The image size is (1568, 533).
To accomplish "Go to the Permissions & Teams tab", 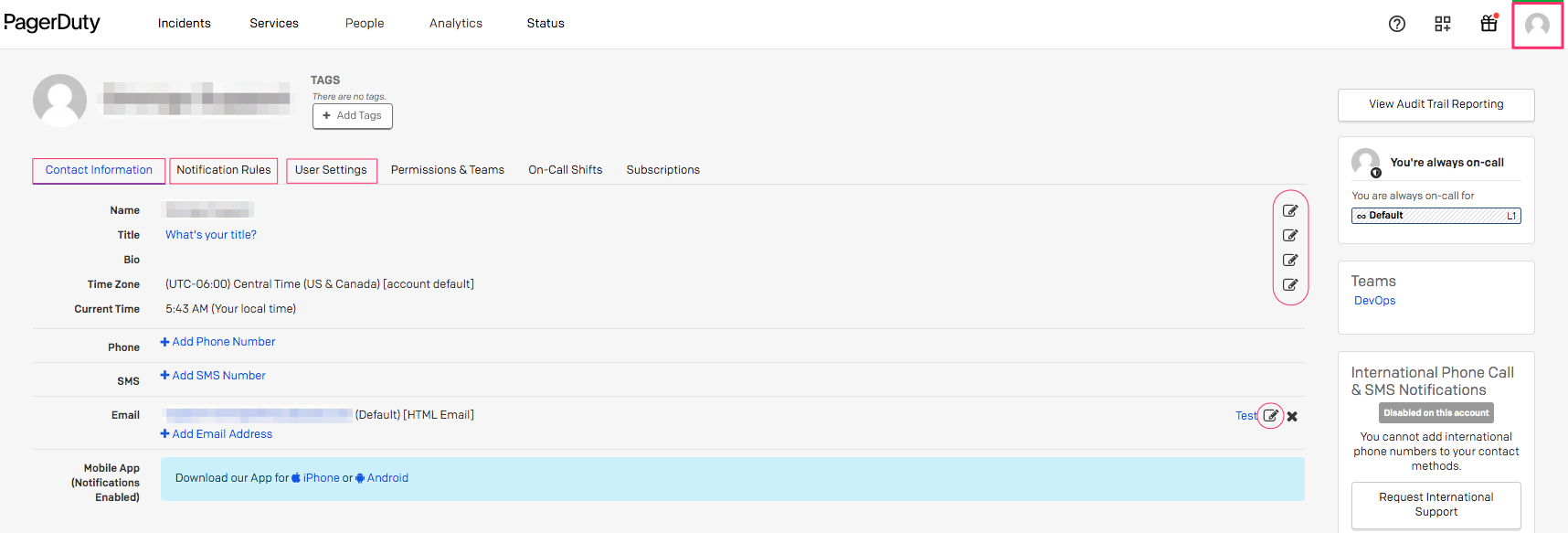I will pyautogui.click(x=448, y=170).
